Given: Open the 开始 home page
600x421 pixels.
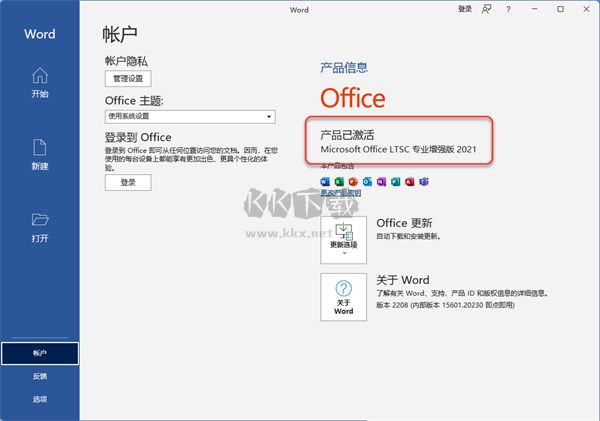Looking at the screenshot, I should coord(40,83).
